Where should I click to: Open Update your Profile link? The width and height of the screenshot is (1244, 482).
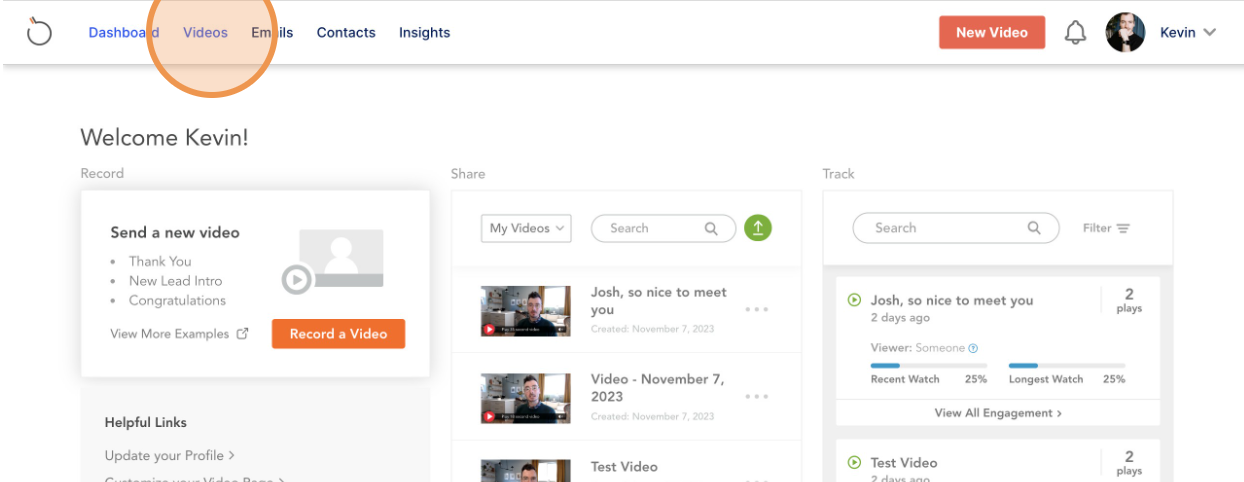tap(170, 455)
